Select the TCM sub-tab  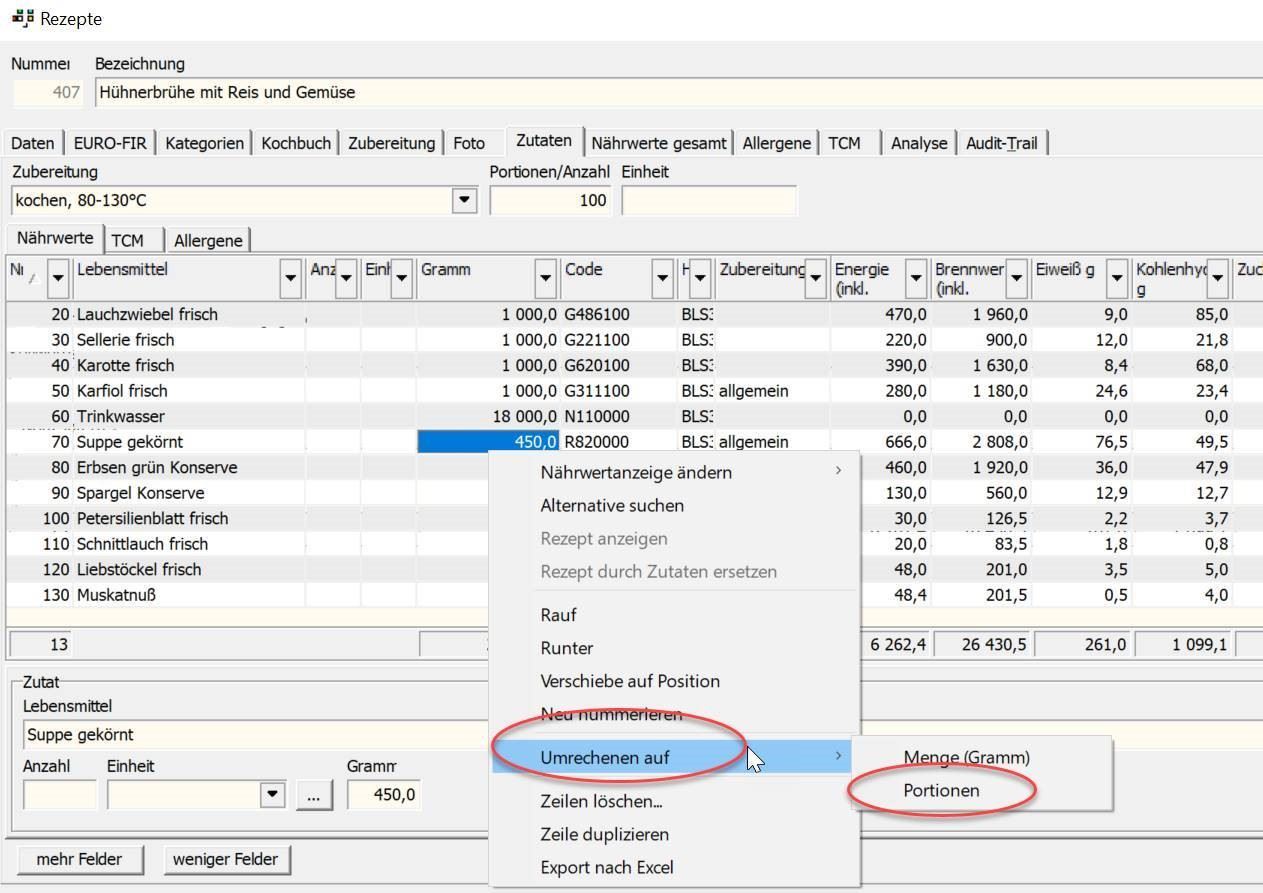coord(127,240)
